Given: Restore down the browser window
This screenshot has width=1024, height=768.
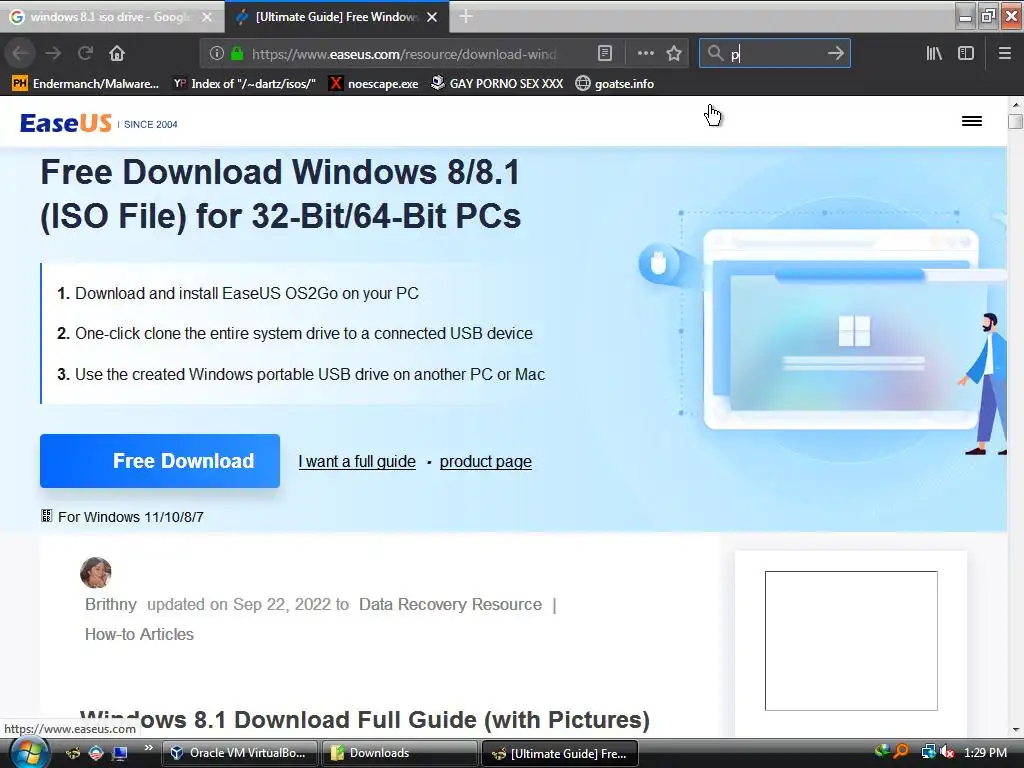Looking at the screenshot, I should pyautogui.click(x=988, y=16).
